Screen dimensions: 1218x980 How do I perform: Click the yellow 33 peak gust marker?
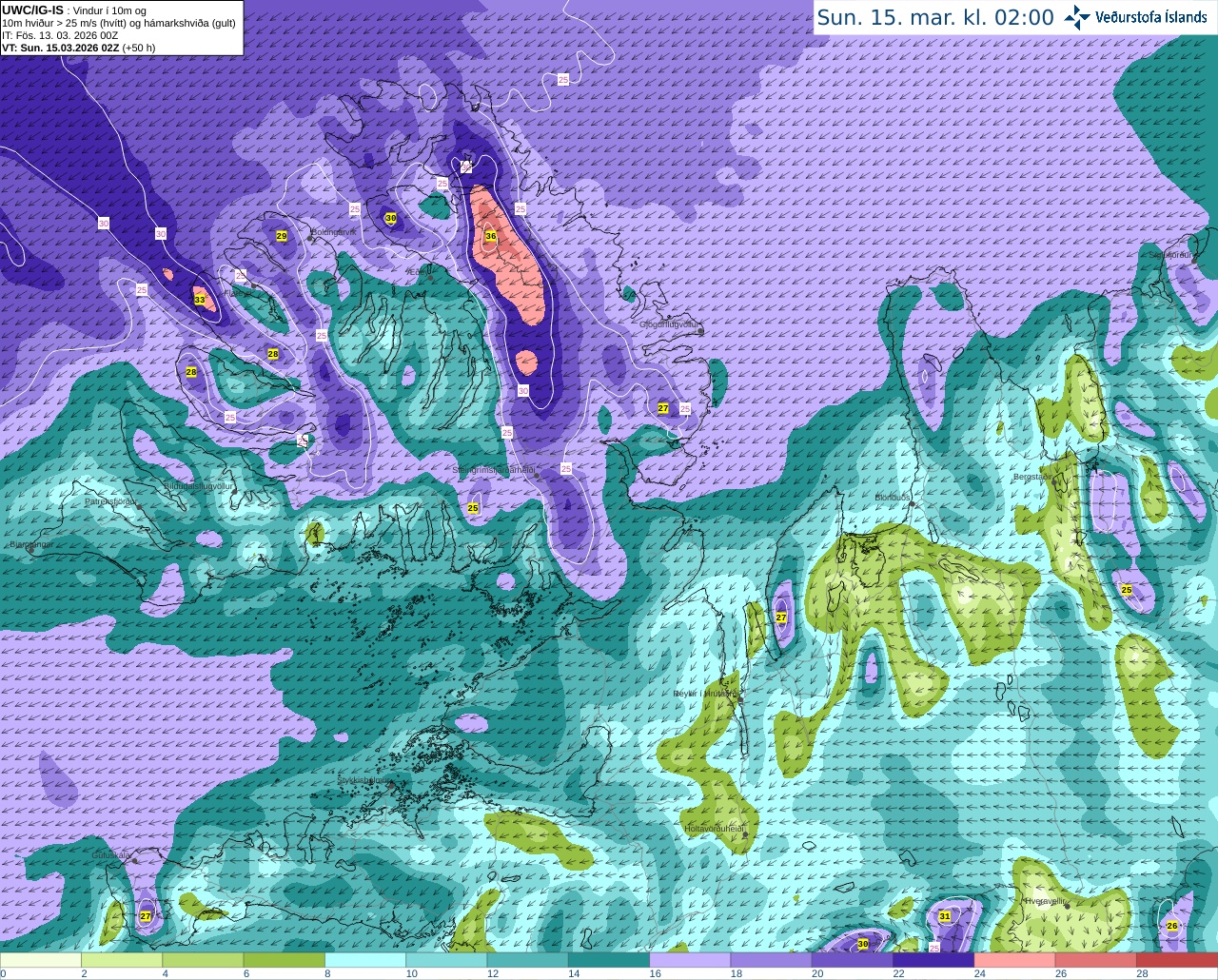tap(200, 300)
